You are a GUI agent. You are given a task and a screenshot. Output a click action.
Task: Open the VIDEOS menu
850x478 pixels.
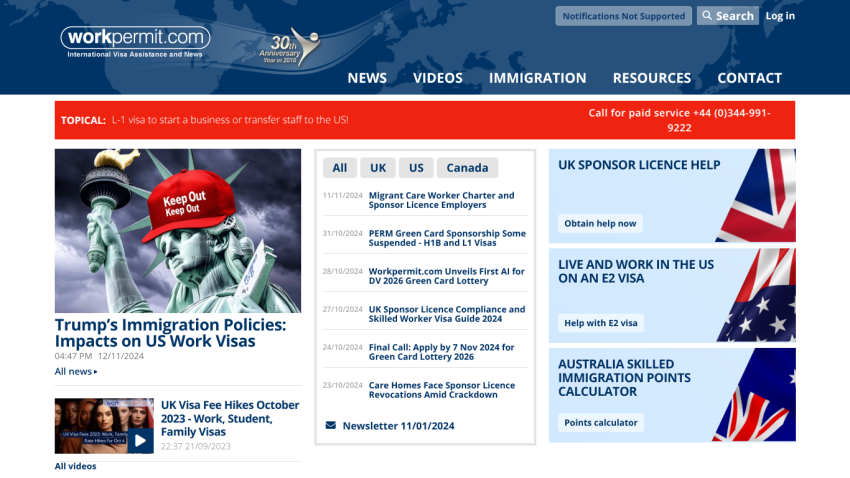pos(438,78)
